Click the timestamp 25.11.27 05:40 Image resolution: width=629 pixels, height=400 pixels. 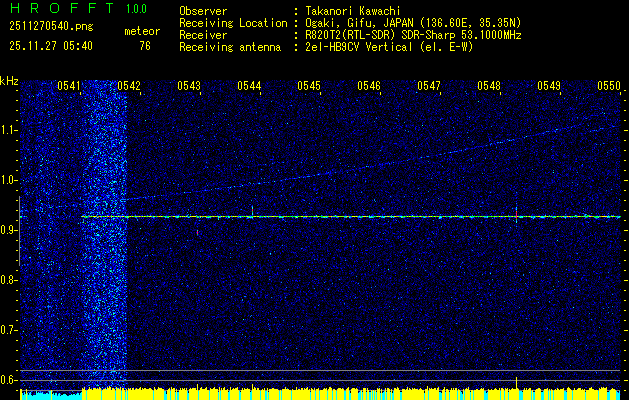(x=51, y=46)
